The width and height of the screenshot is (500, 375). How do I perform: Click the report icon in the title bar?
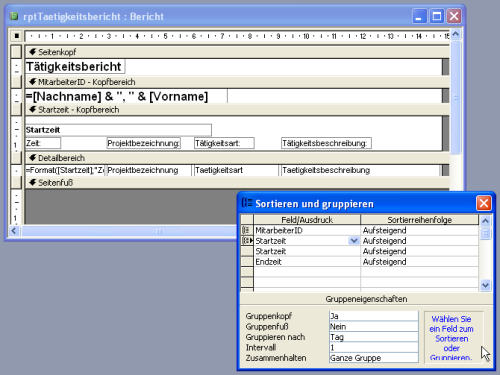point(14,16)
